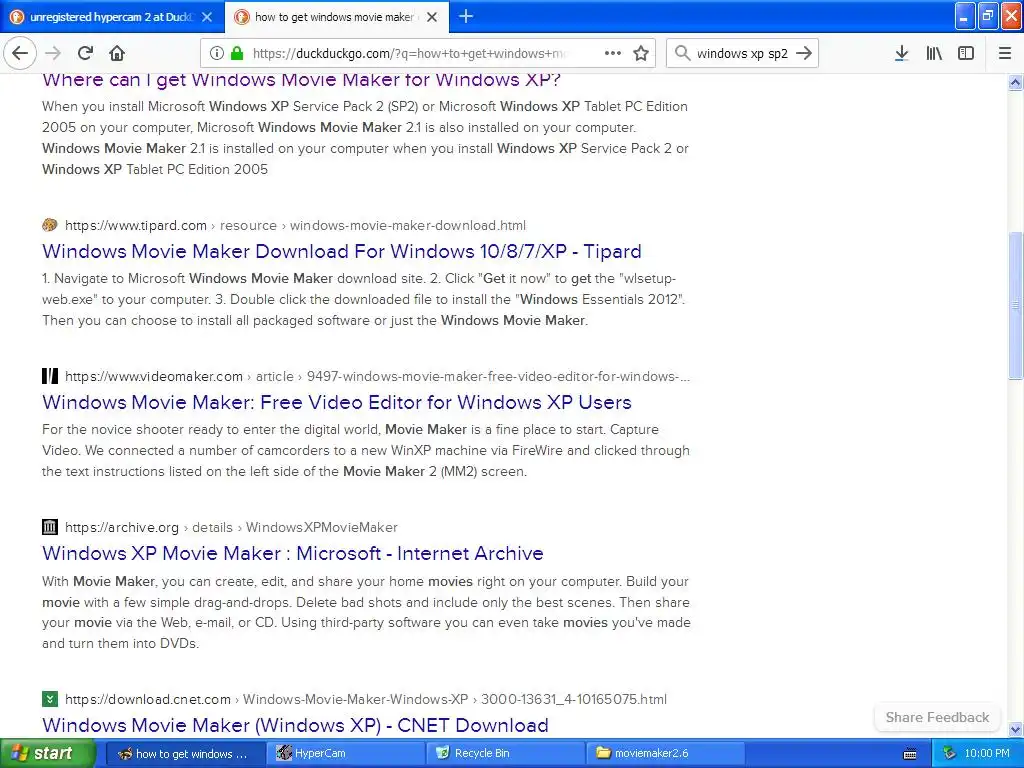Click the Tipard favicon
This screenshot has height=768, width=1024.
(50, 225)
